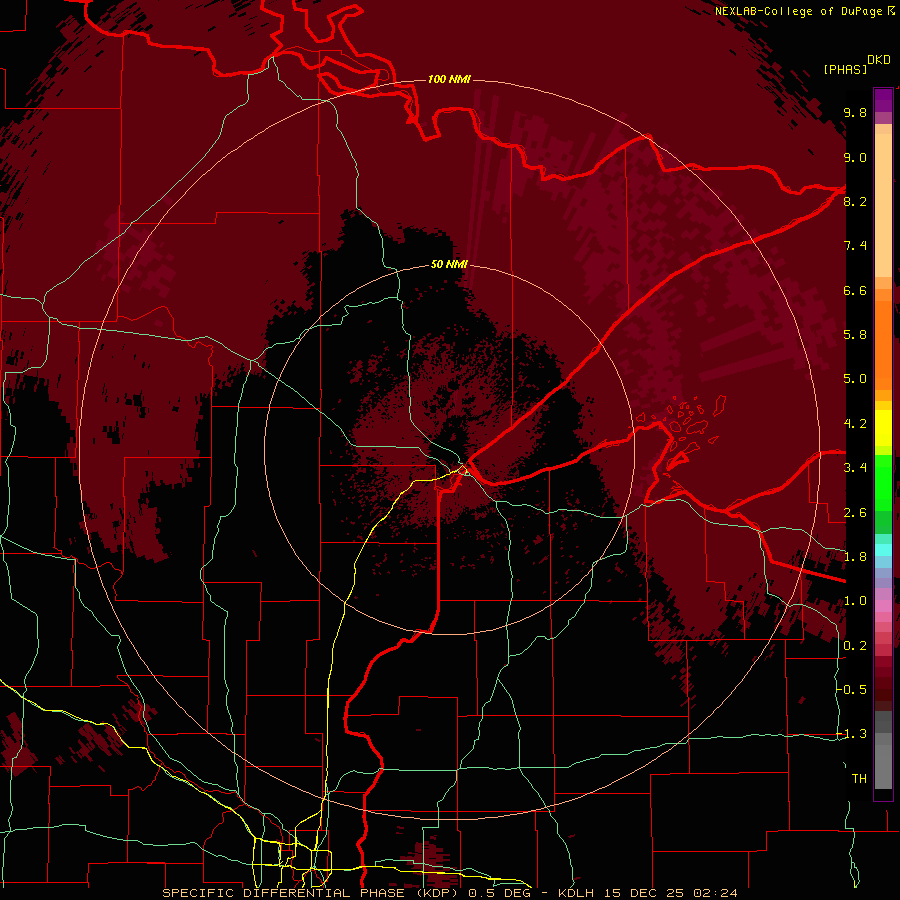
Task: Click the 50 NMI range ring label
Action: tap(449, 265)
